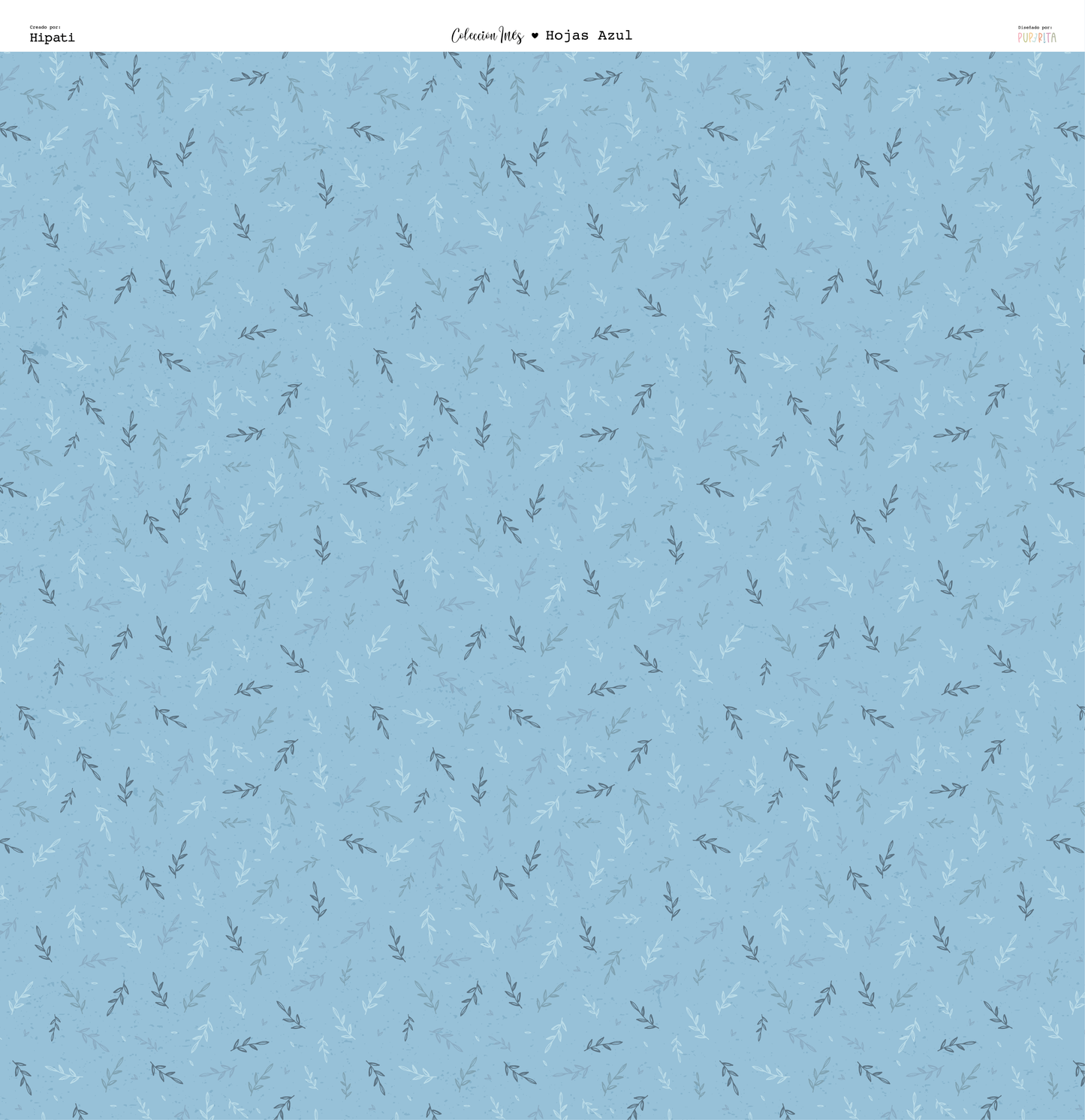Image resolution: width=1085 pixels, height=1120 pixels.
Task: Click the 'Creado por:' label
Action: point(45,27)
